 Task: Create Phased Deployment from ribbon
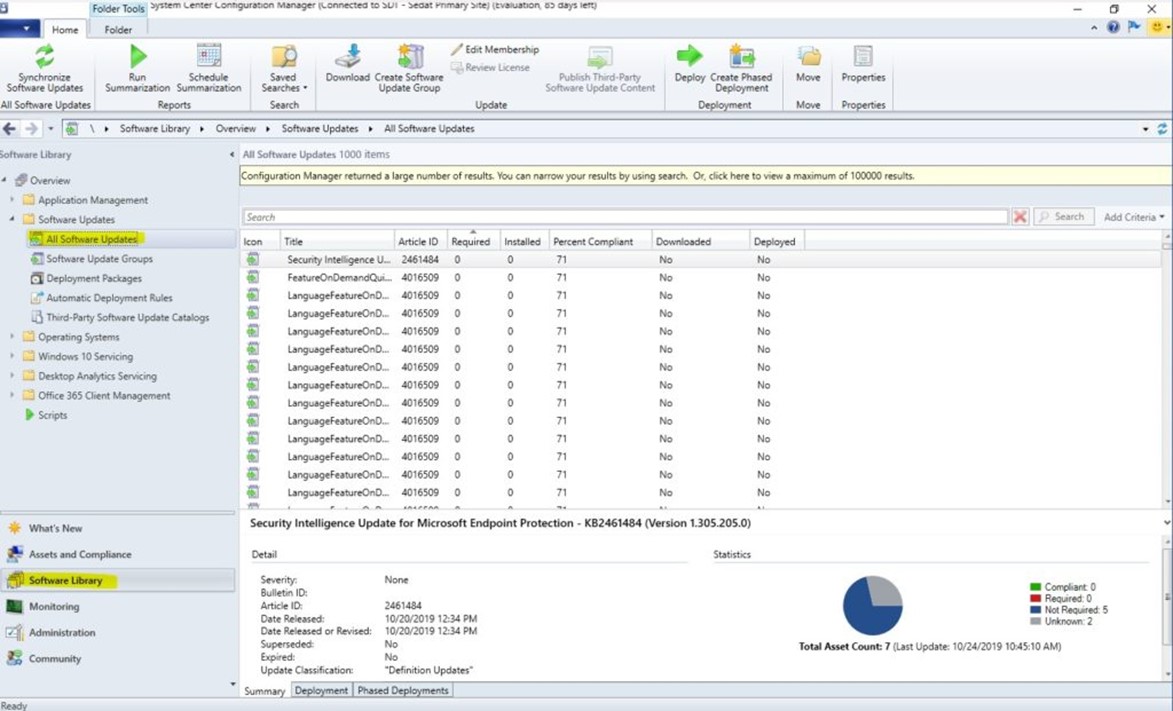point(741,67)
